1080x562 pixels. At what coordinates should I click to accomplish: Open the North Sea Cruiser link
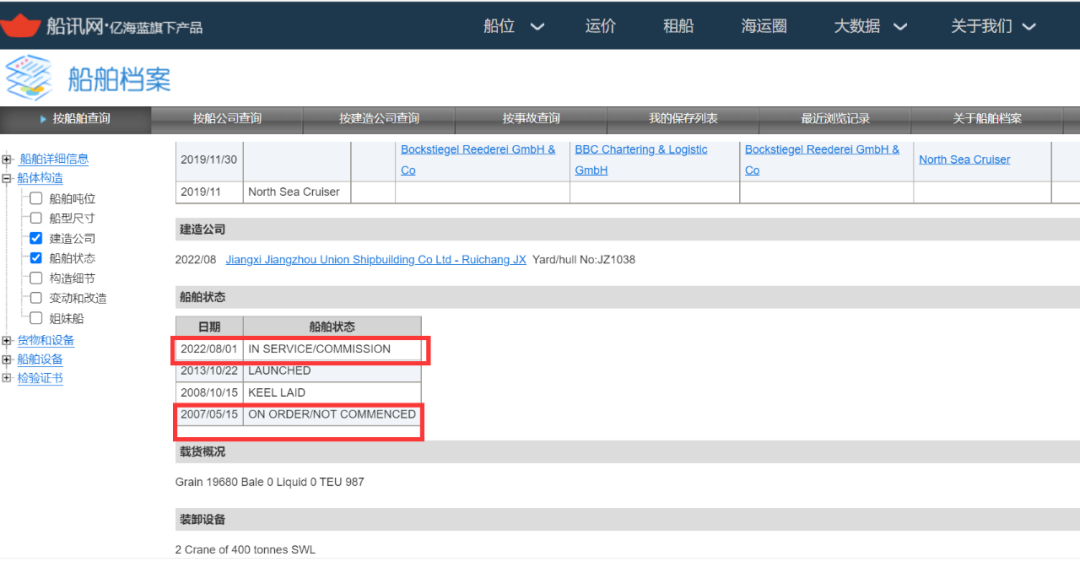point(964,160)
